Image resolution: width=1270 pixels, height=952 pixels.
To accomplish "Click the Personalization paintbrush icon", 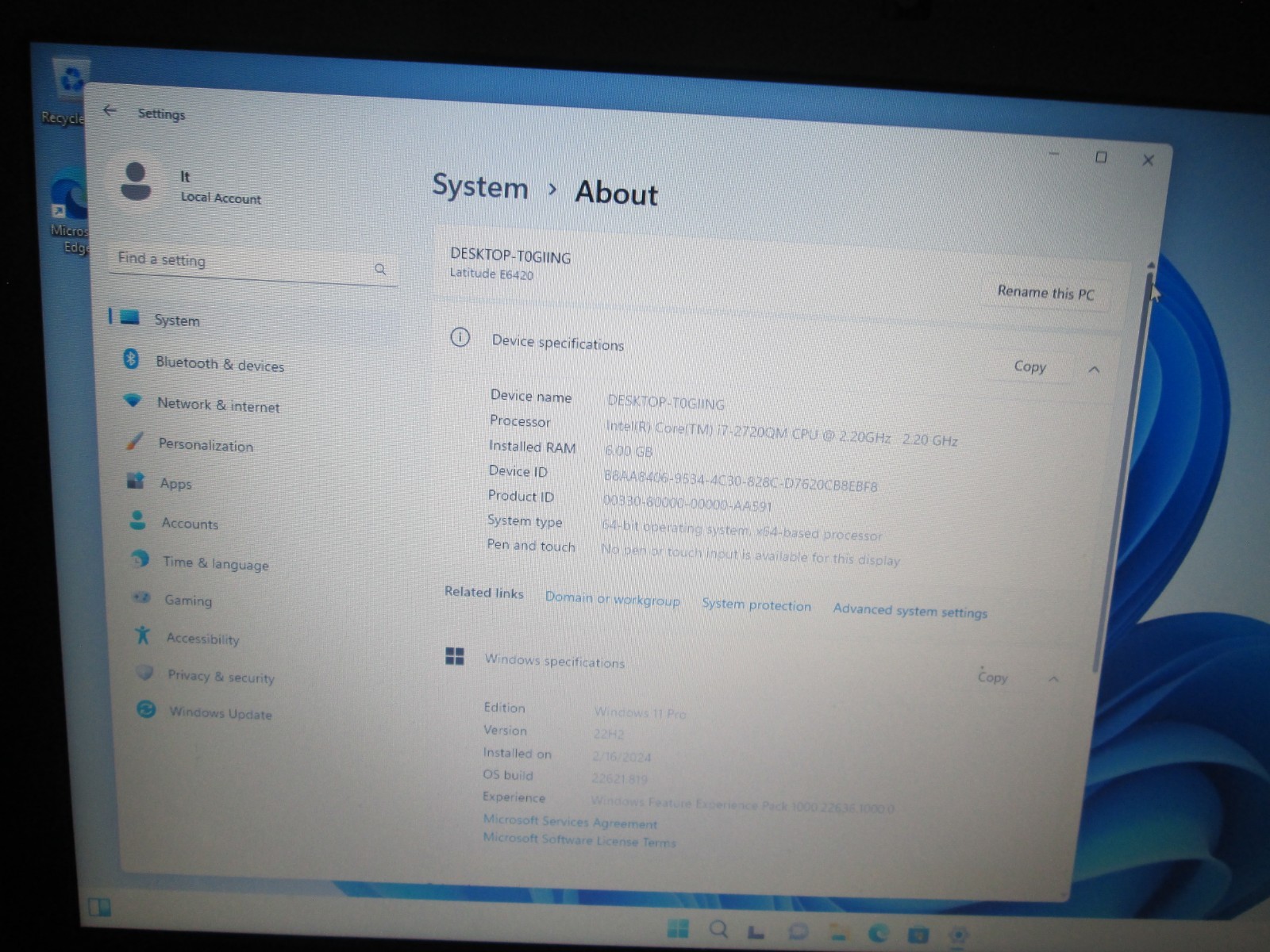I will coord(134,441).
